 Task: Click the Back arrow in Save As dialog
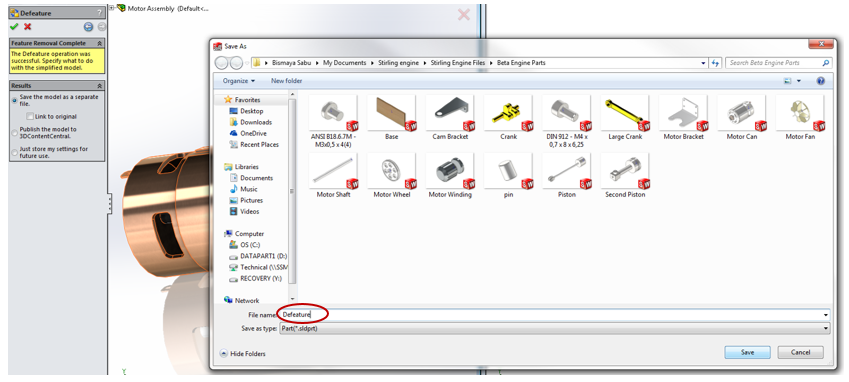[x=222, y=63]
